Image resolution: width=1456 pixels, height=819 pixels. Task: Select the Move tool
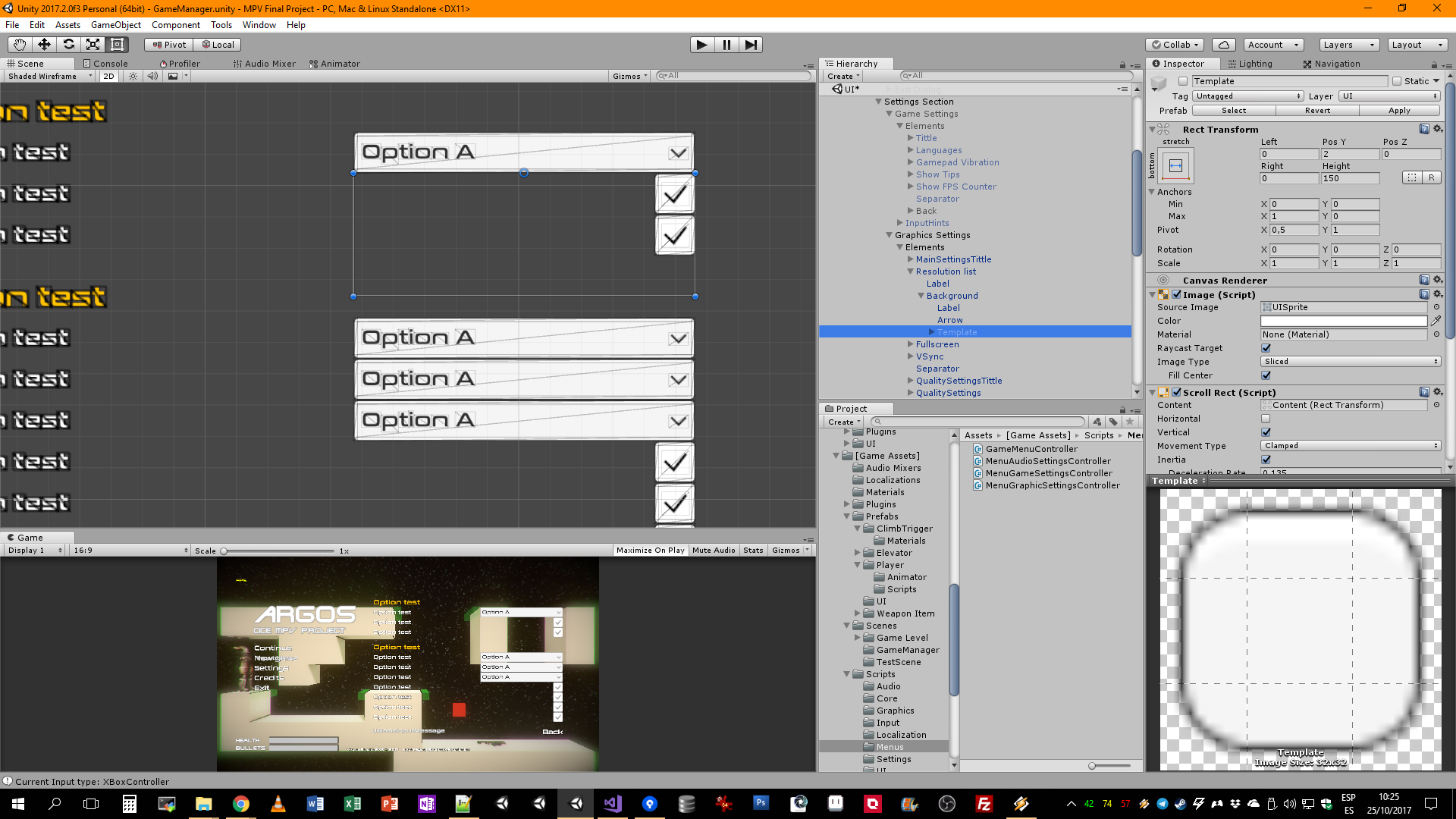(44, 45)
